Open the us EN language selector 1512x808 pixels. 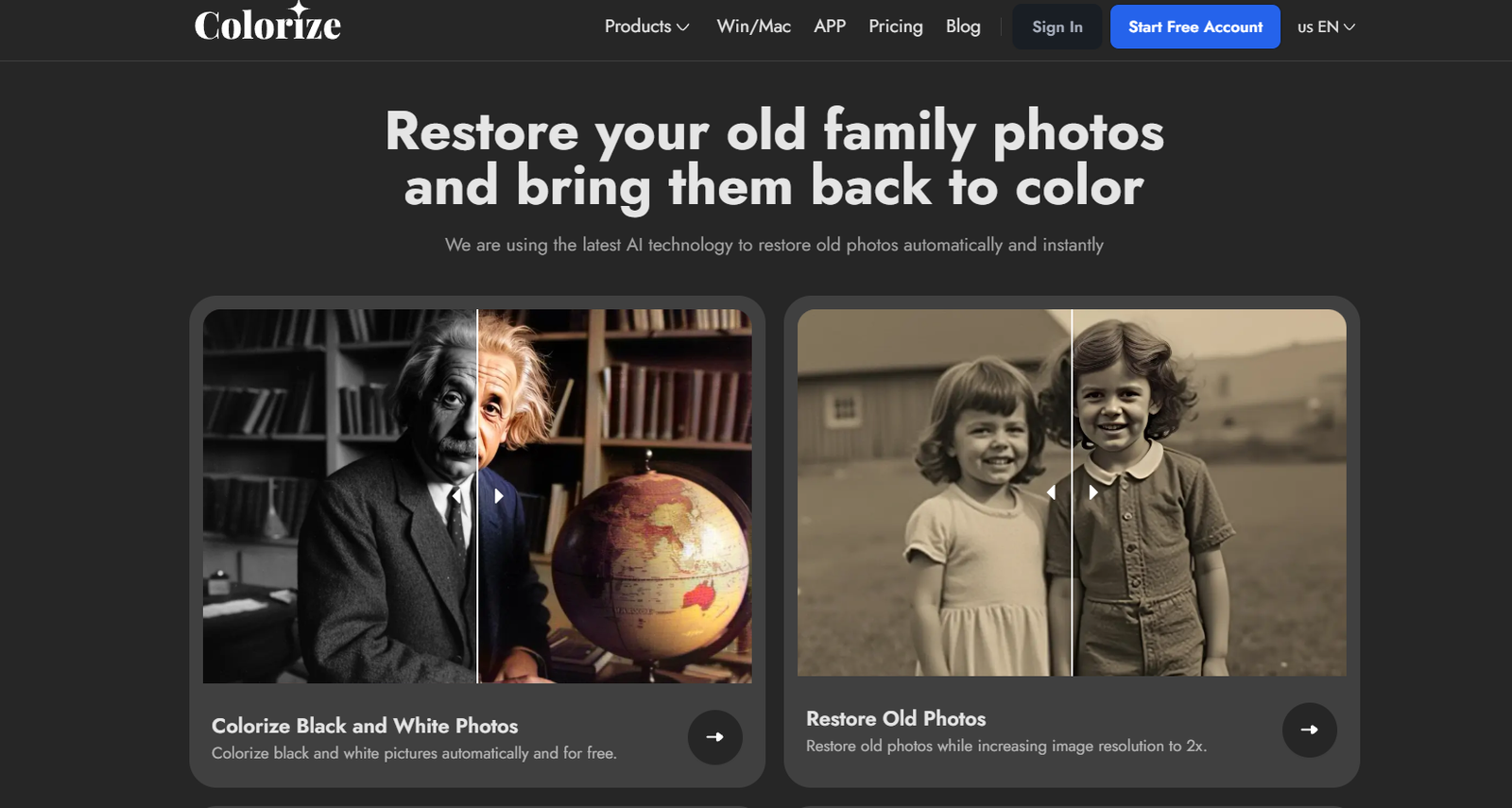pyautogui.click(x=1326, y=26)
